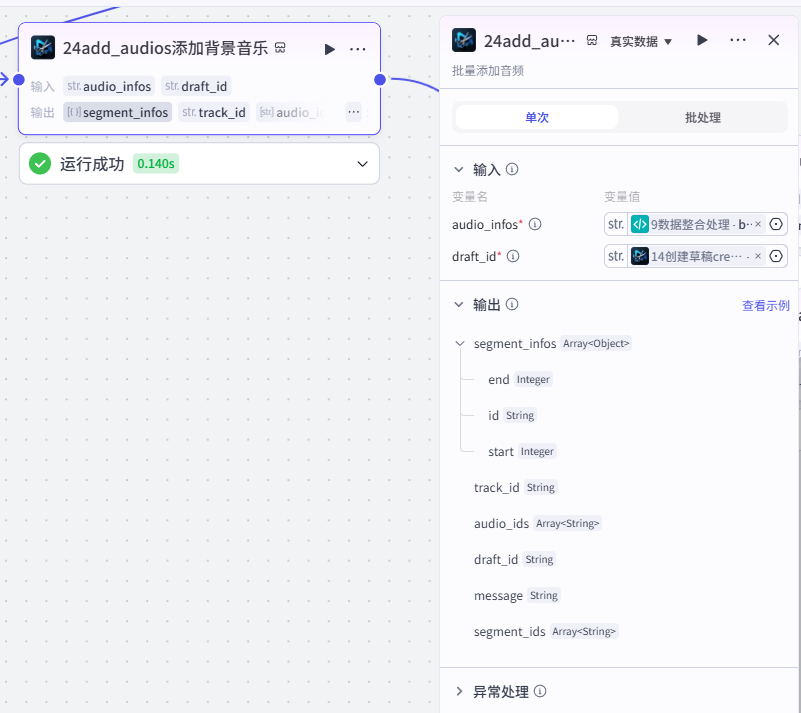Open the 真实数据 dropdown
The height and width of the screenshot is (713, 801).
641,41
